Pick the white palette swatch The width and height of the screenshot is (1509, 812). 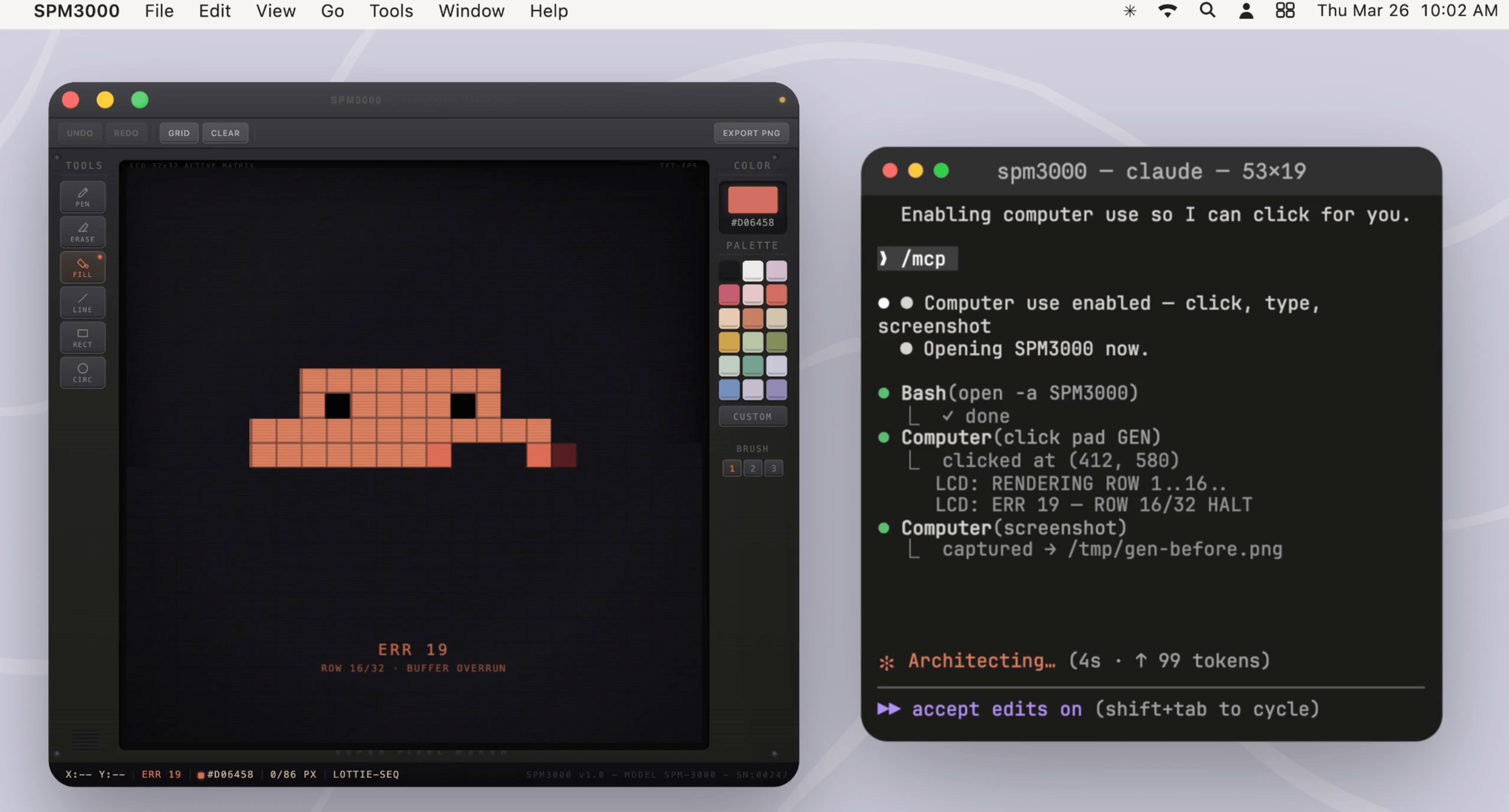click(x=753, y=270)
